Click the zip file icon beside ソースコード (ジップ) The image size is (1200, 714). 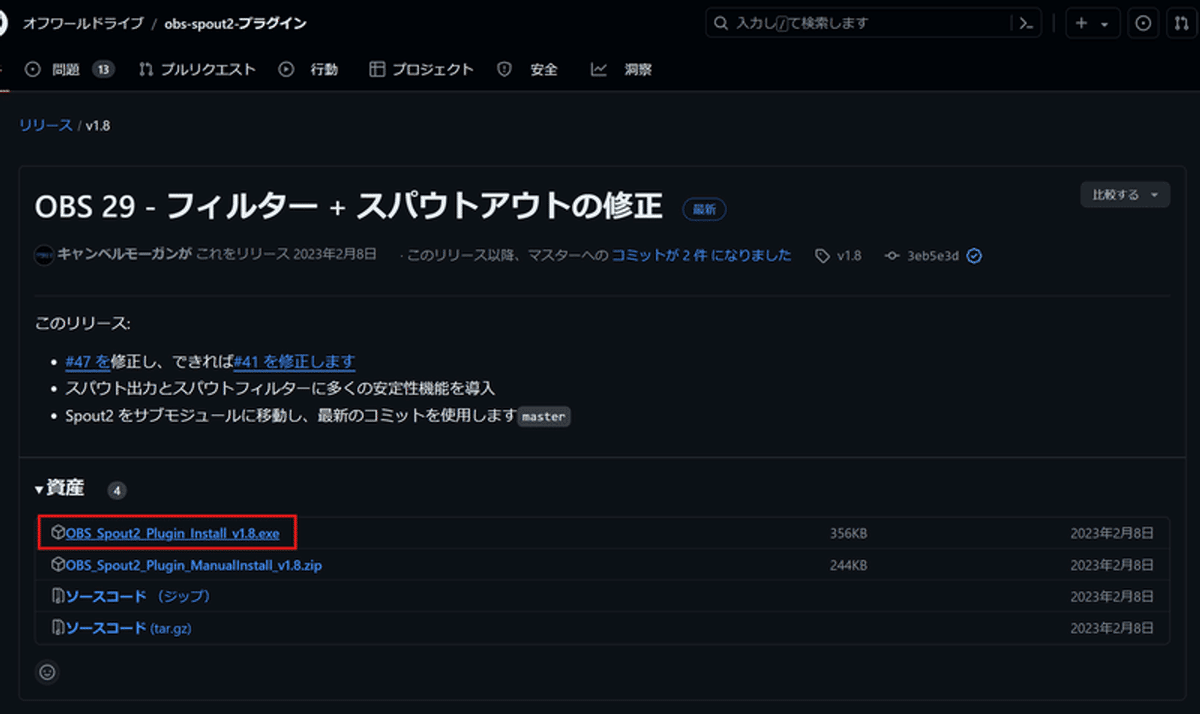point(58,596)
